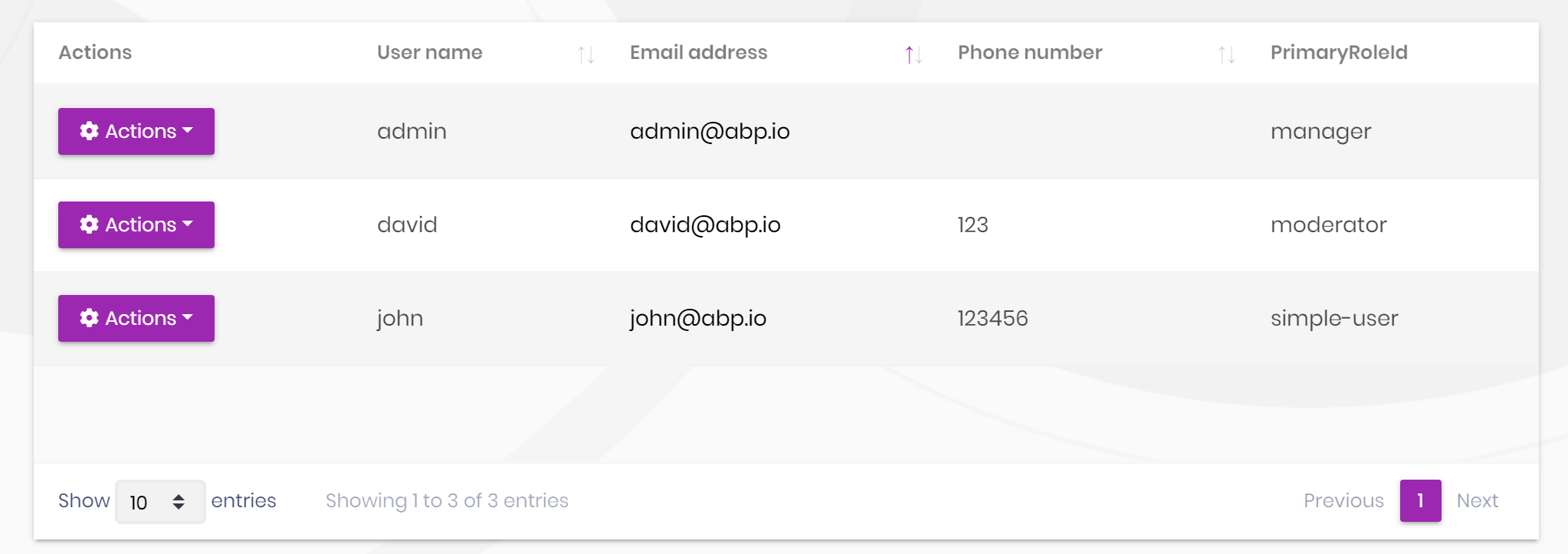Click the gear icon on john's Actions button
Screen dimensions: 1568x554
click(88, 318)
